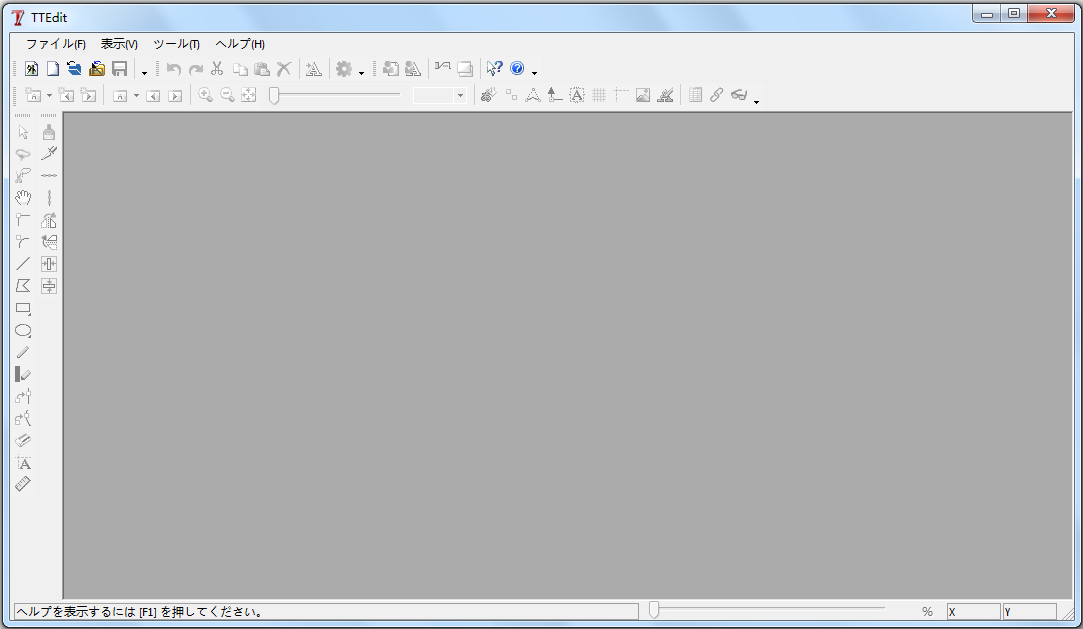Expand the file toolbar overflow arrow
This screenshot has width=1083, height=629.
(144, 72)
